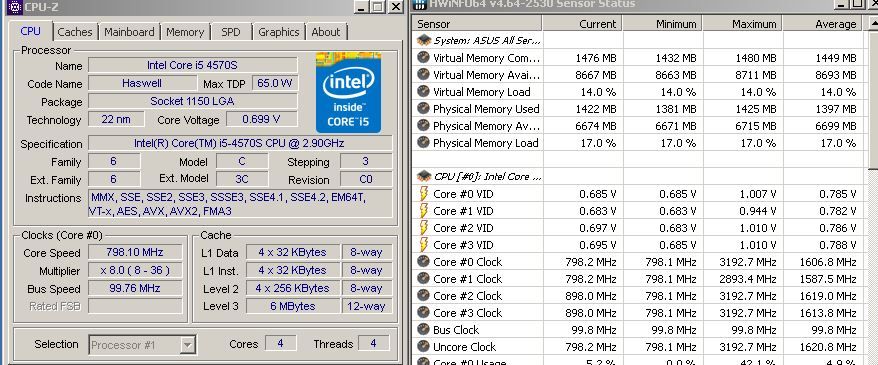Click the Physical Memory Available row icon

(x=423, y=125)
